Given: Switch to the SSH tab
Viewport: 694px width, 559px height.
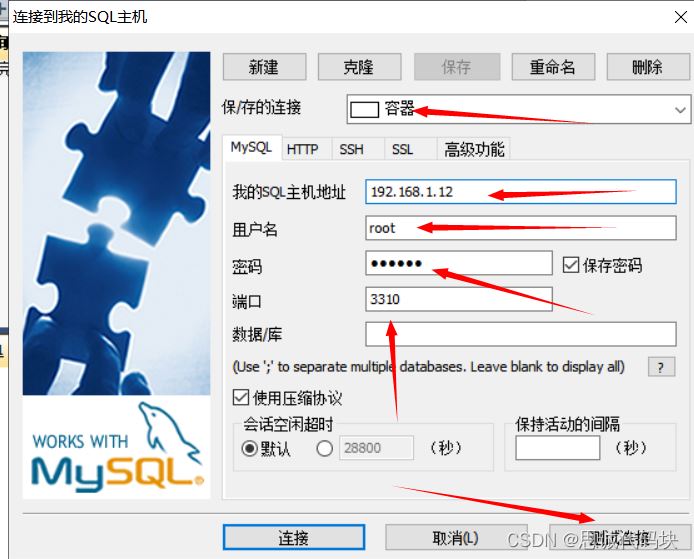Looking at the screenshot, I should (x=351, y=149).
